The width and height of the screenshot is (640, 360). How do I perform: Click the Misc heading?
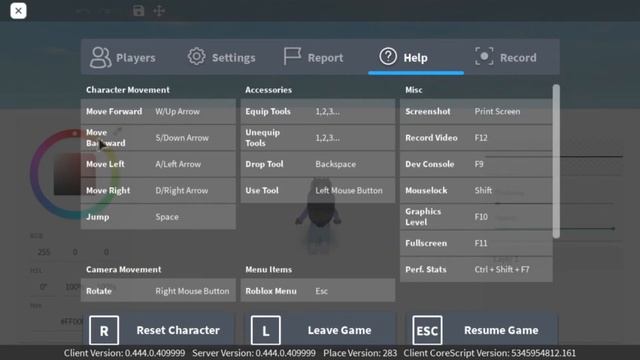[x=414, y=90]
